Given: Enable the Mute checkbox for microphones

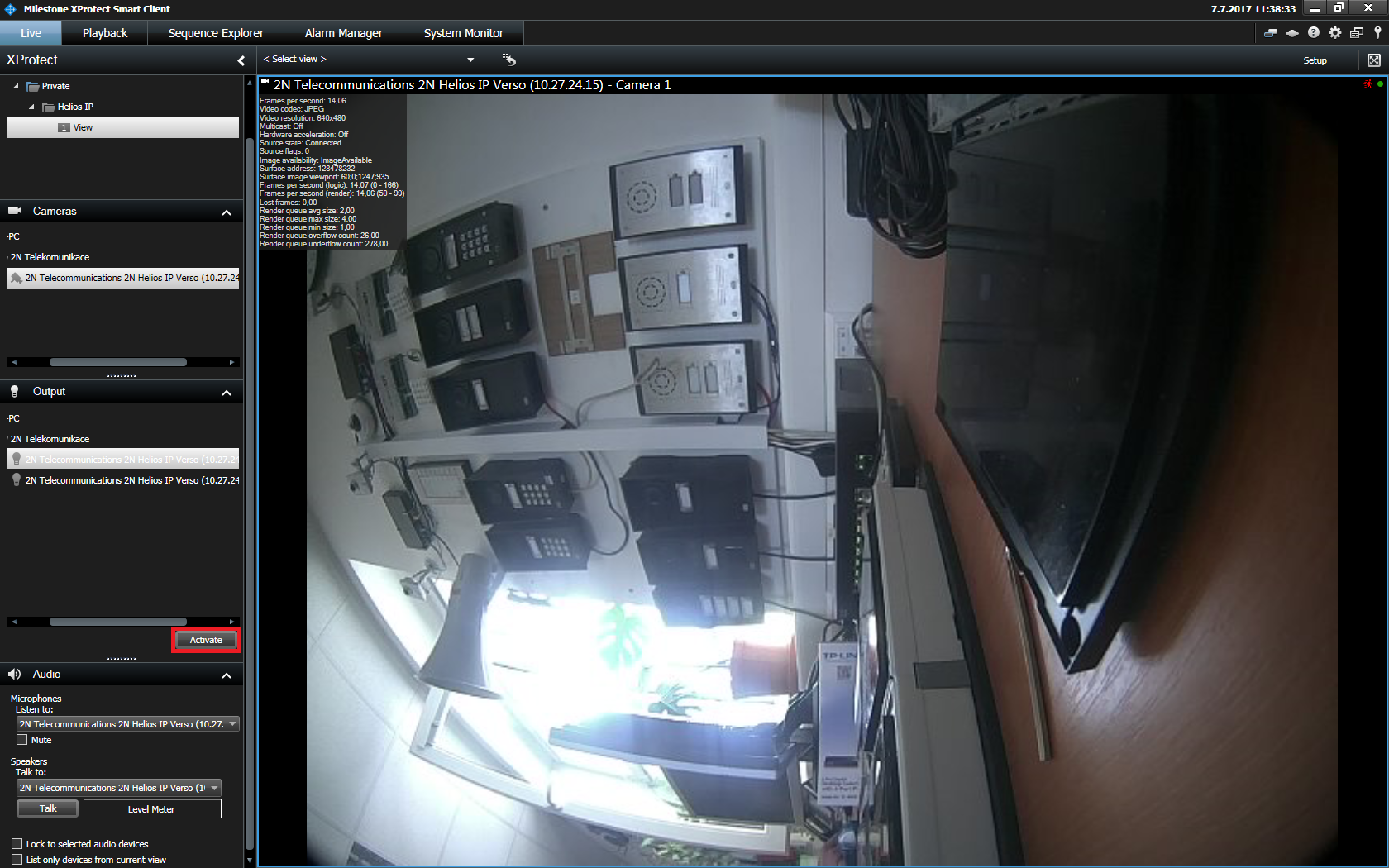Looking at the screenshot, I should pyautogui.click(x=22, y=740).
